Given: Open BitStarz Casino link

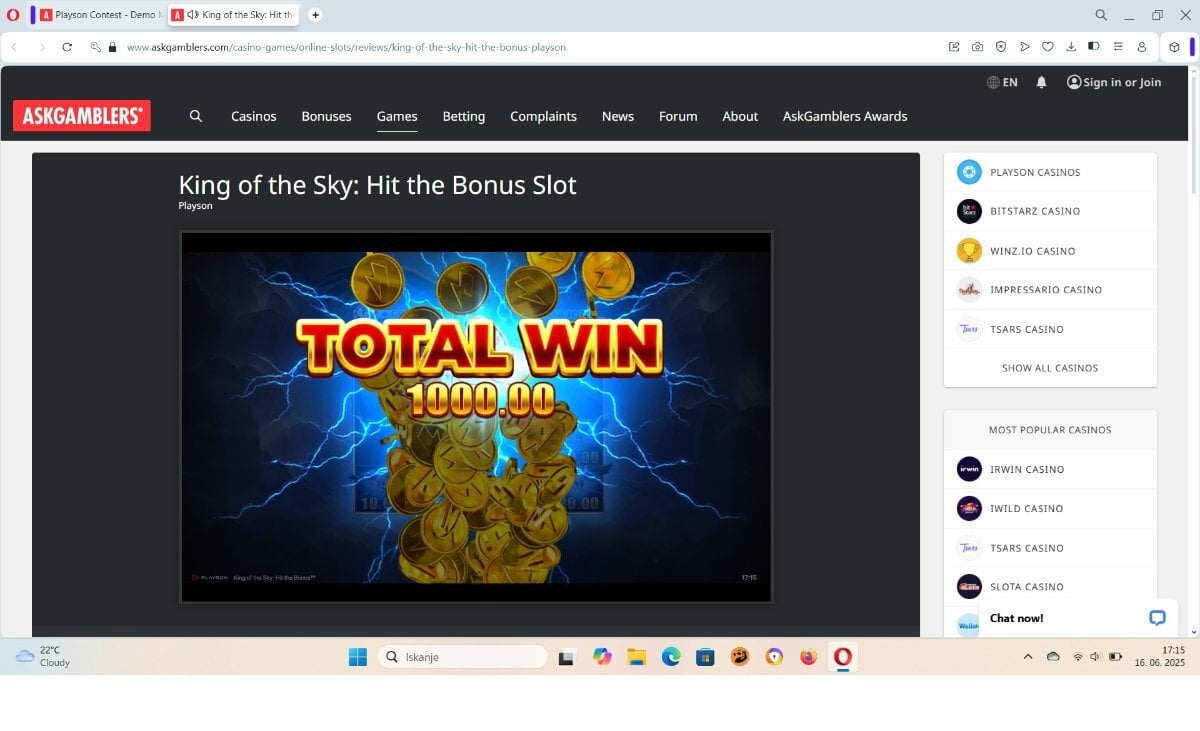Looking at the screenshot, I should (1050, 211).
